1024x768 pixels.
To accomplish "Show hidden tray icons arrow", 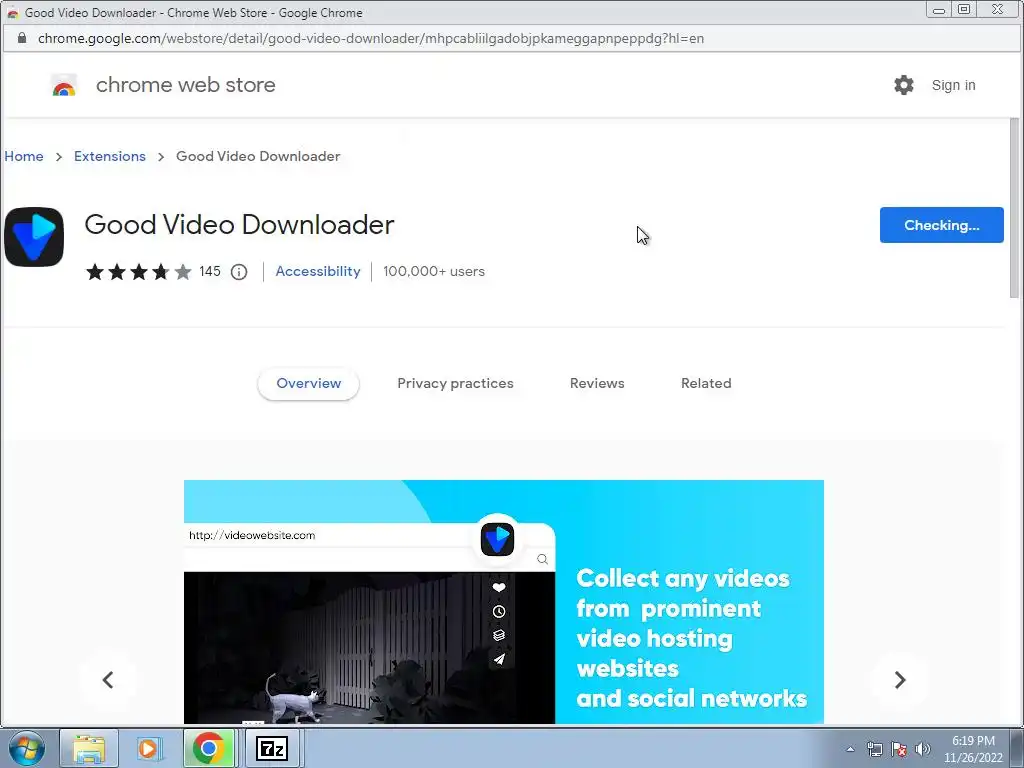I will click(850, 749).
